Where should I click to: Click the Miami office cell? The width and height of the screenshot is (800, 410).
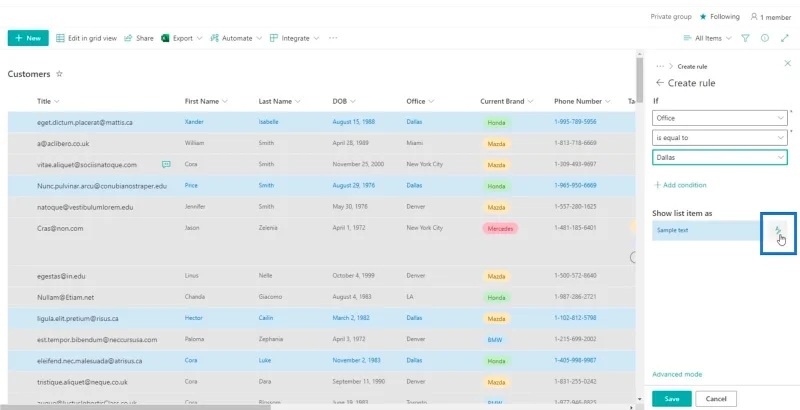pyautogui.click(x=414, y=143)
